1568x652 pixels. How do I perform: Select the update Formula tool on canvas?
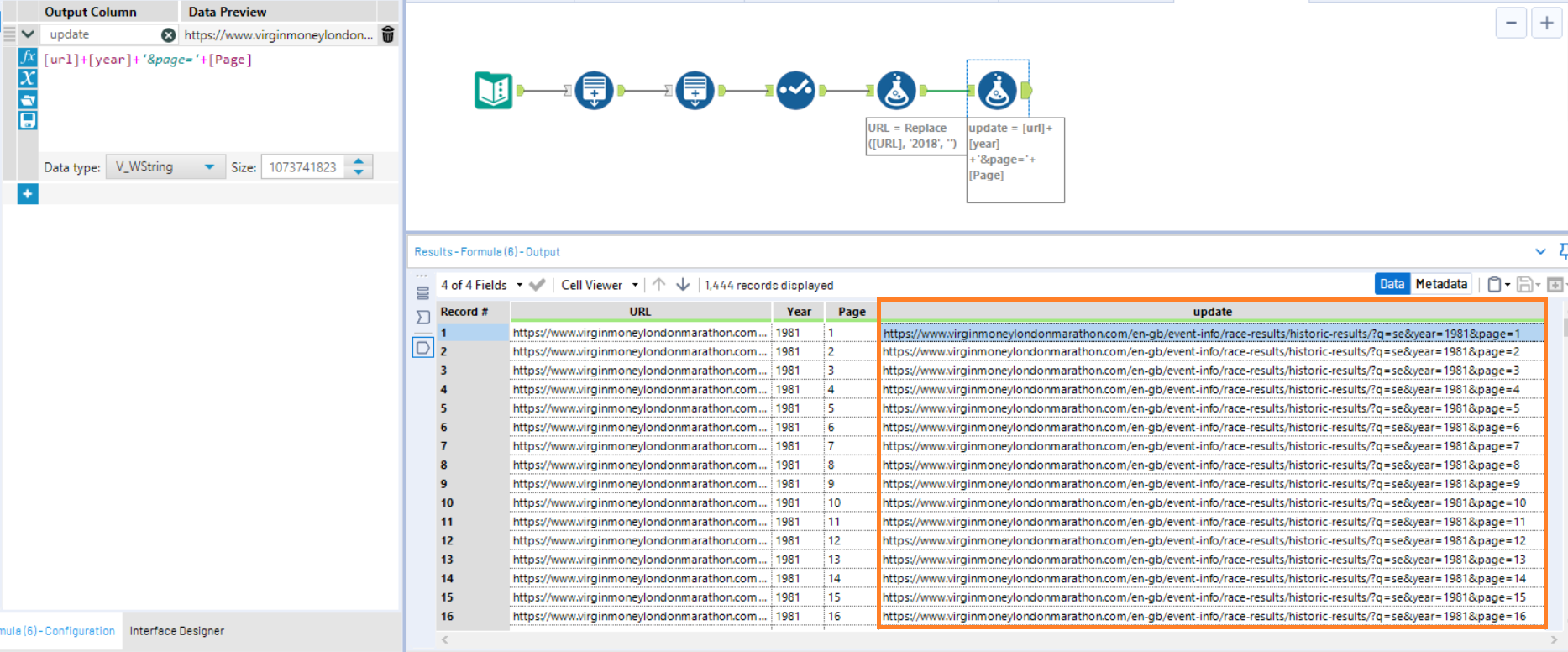point(998,90)
